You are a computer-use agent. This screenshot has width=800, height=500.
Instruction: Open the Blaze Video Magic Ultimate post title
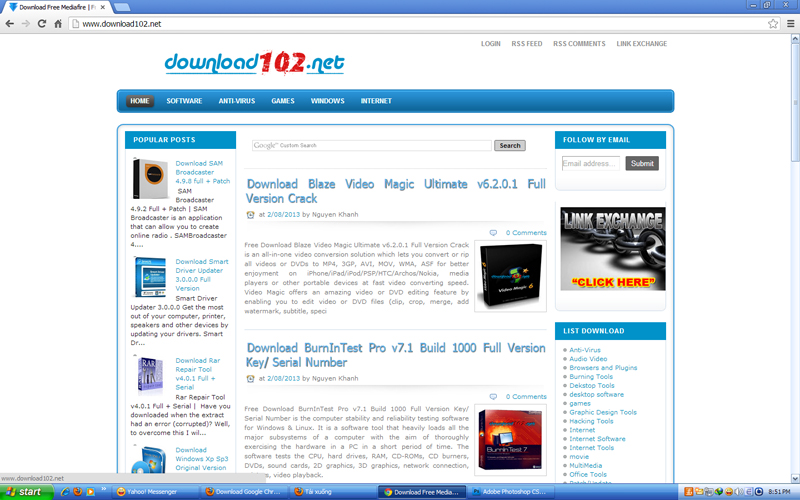(x=396, y=191)
